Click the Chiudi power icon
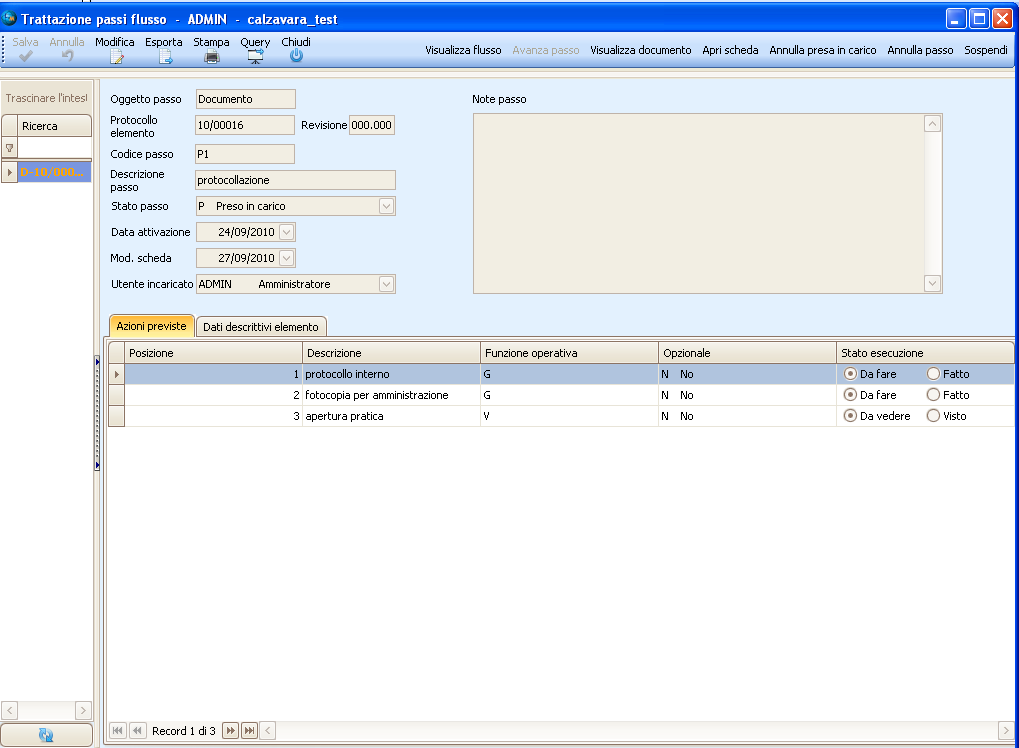The width and height of the screenshot is (1019, 748). tap(296, 57)
